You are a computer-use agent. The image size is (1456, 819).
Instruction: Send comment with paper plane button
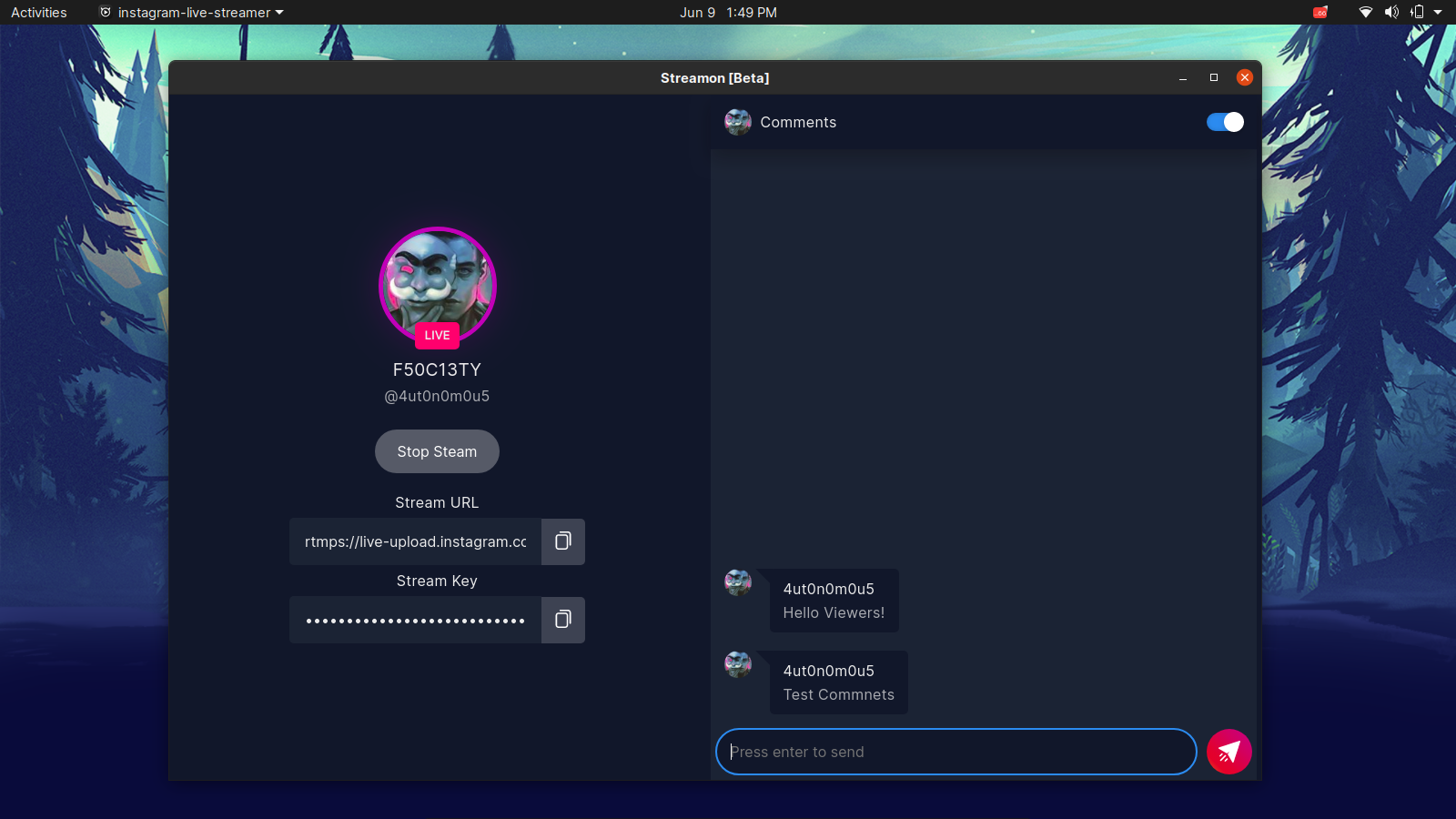click(x=1228, y=752)
